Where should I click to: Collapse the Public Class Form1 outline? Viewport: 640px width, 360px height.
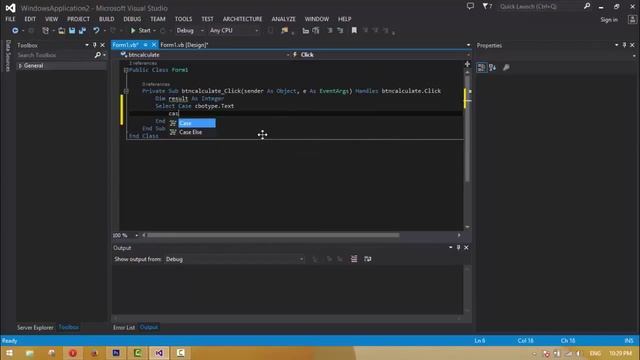126,70
